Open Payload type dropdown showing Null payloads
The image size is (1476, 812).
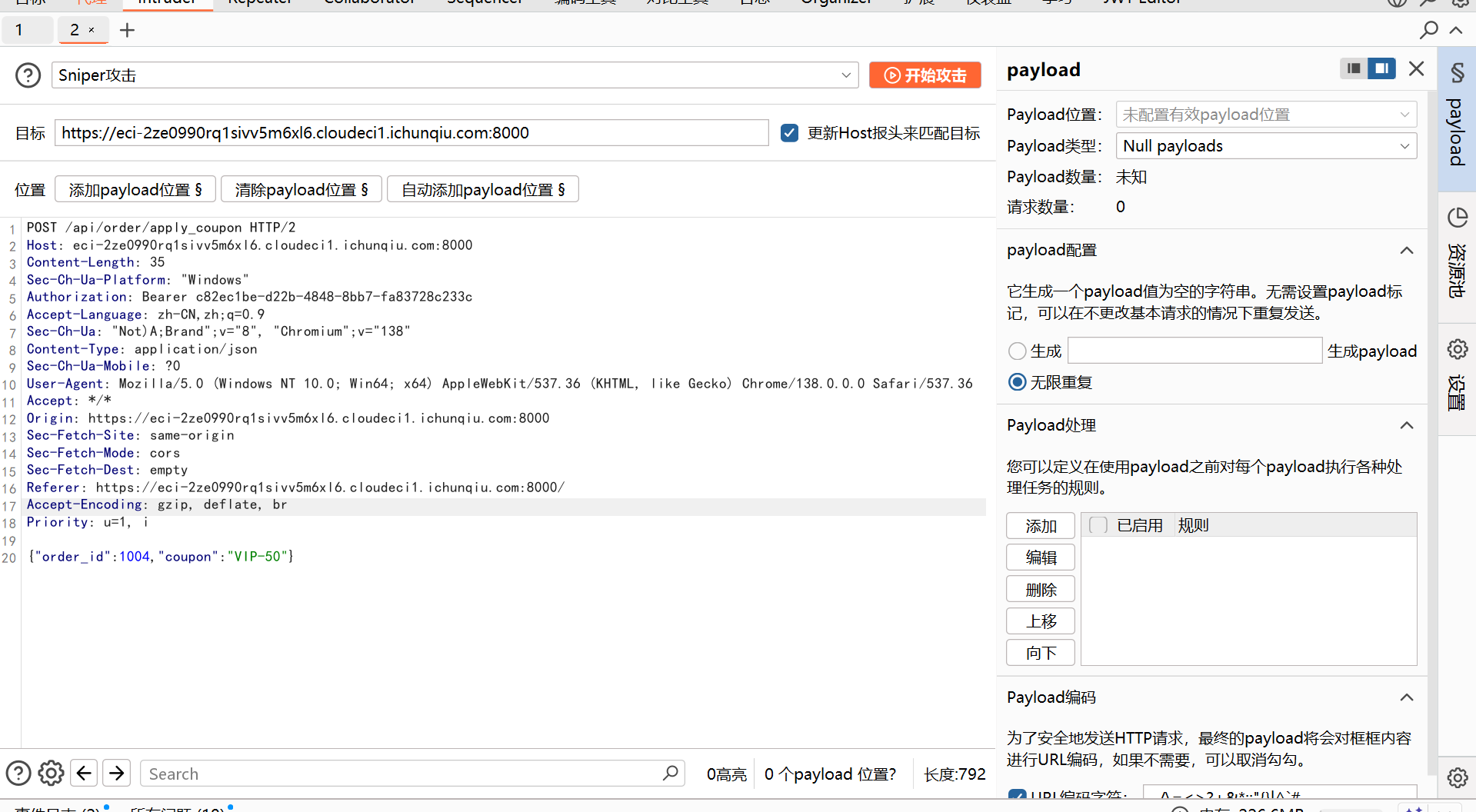coord(1266,146)
